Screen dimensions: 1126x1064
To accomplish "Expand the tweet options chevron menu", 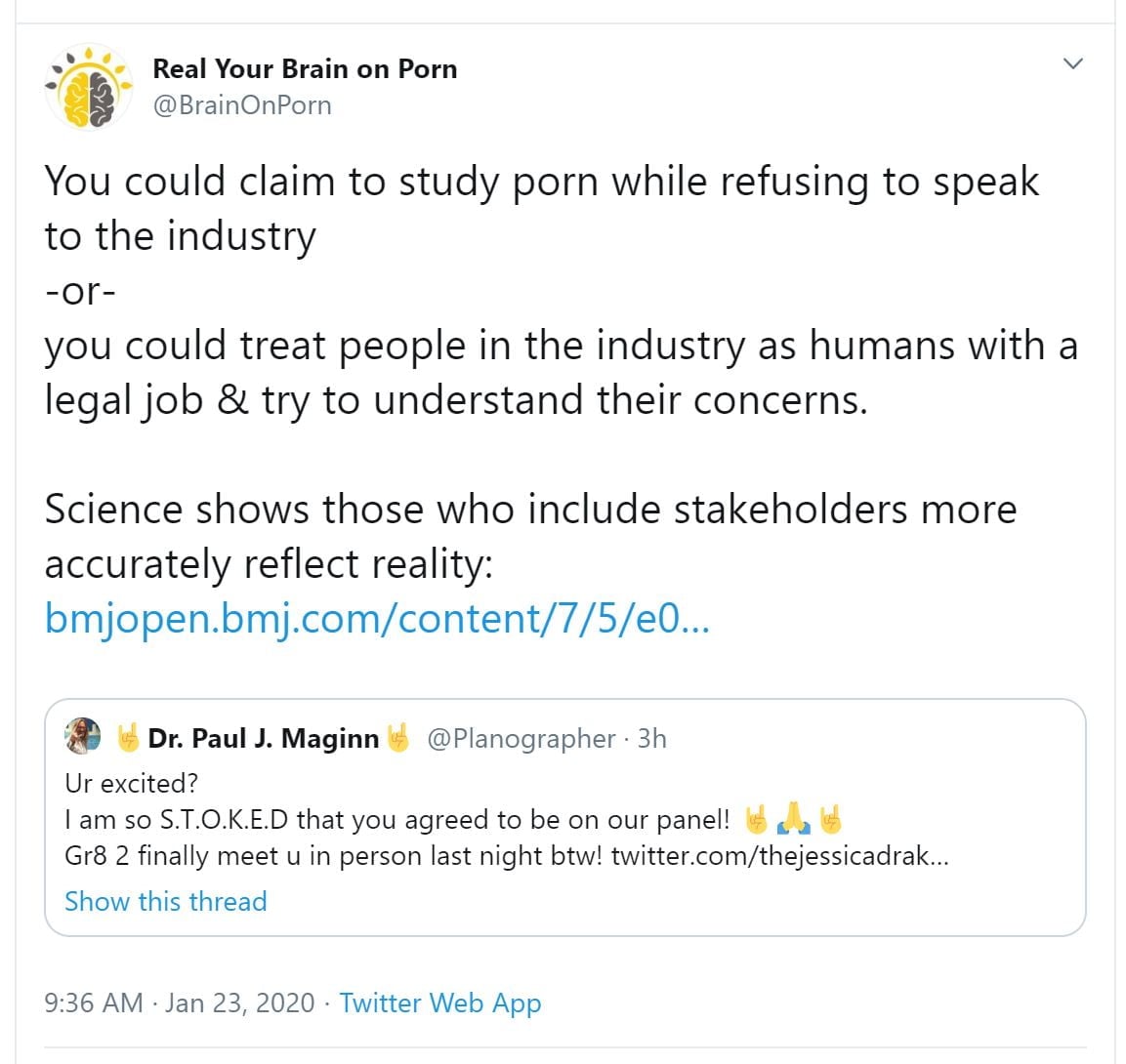I will click(x=1073, y=64).
